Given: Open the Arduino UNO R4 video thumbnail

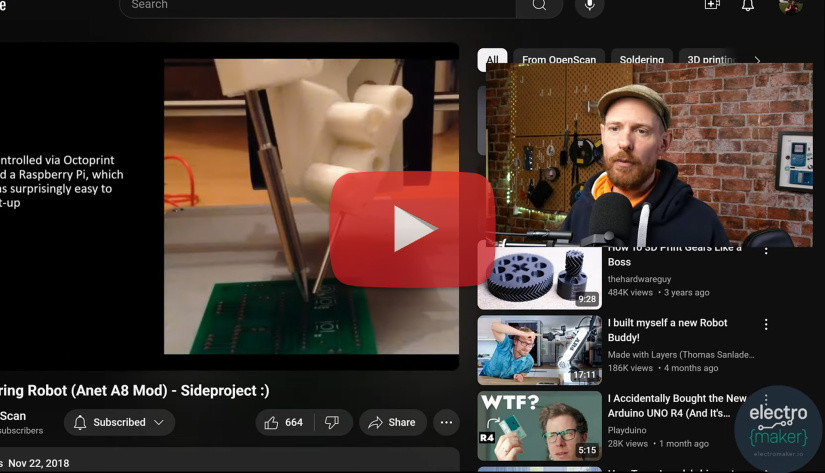Looking at the screenshot, I should pyautogui.click(x=539, y=426).
